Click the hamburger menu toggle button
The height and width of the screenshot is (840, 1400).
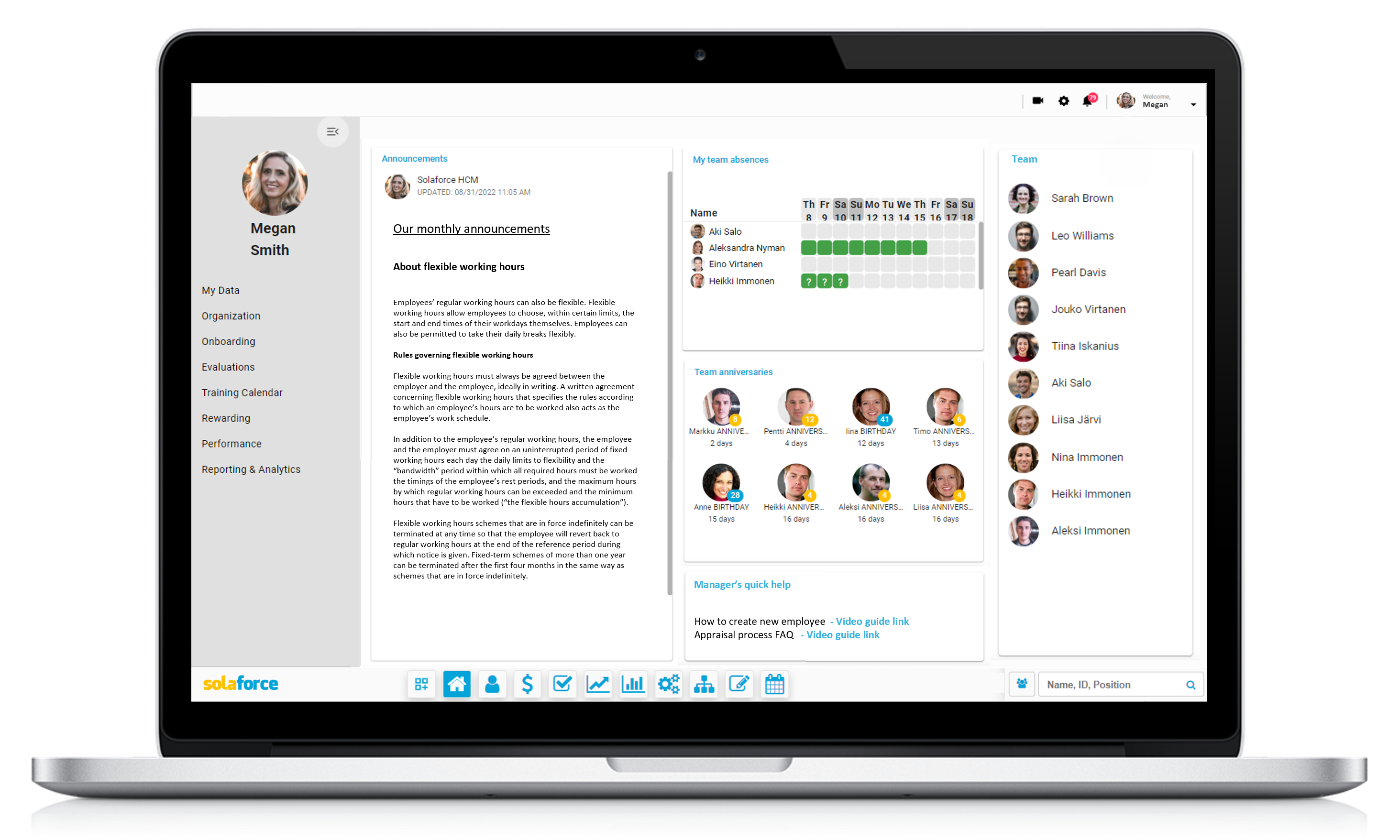coord(332,131)
